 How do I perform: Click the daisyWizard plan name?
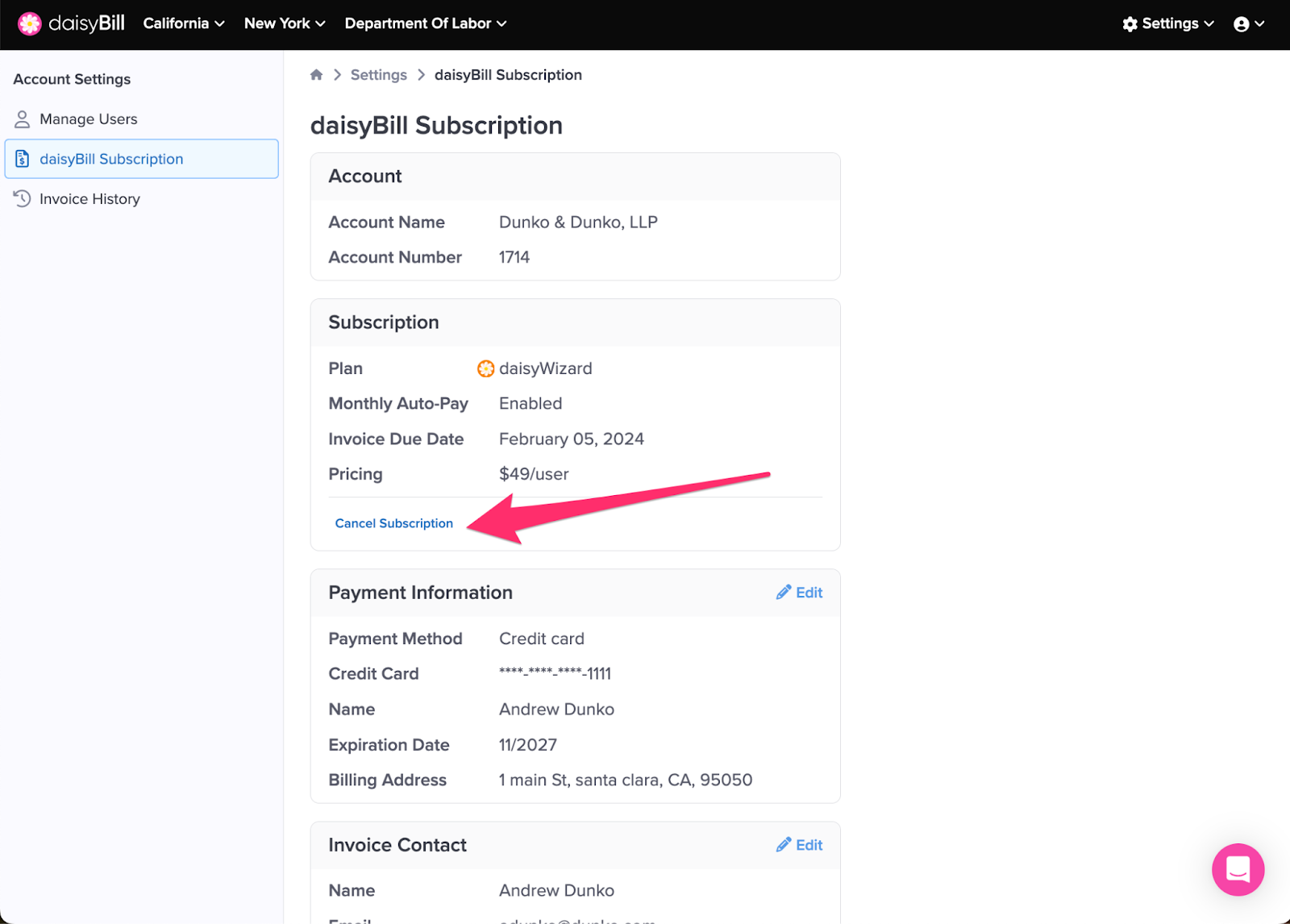[x=545, y=368]
